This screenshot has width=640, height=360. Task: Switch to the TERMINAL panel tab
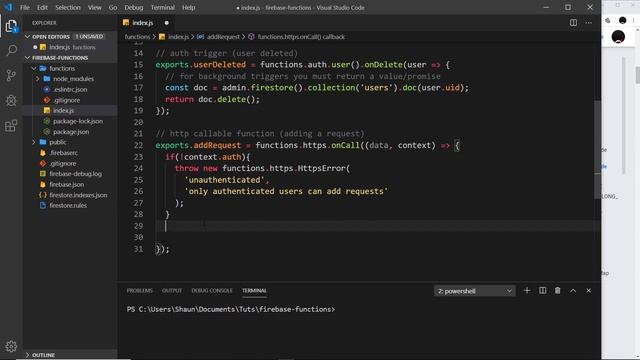254,291
